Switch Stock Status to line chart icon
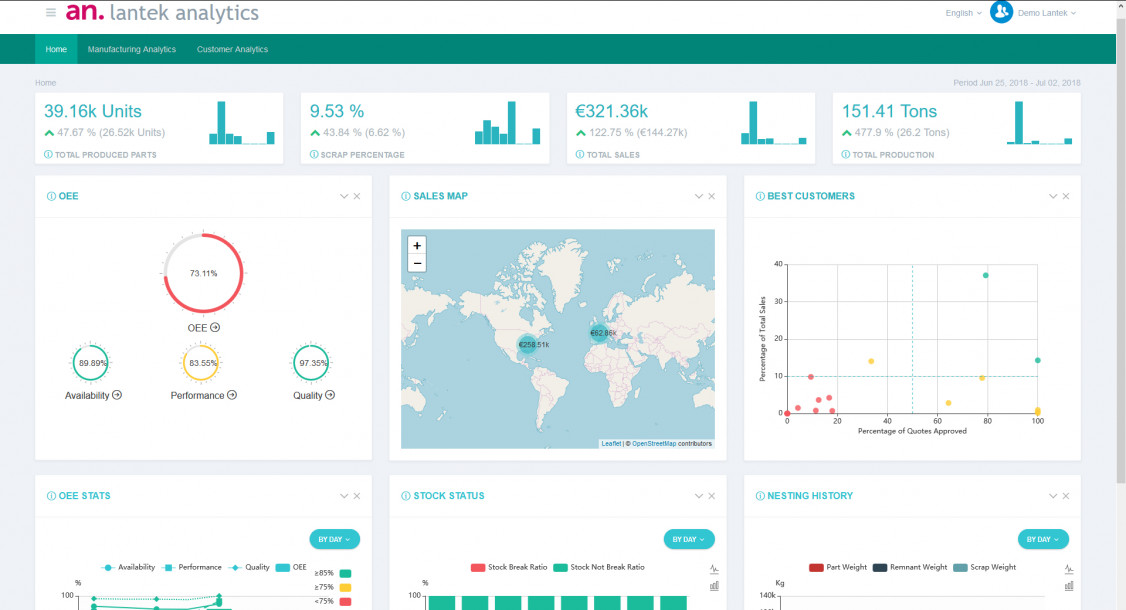This screenshot has height=610, width=1126. tap(714, 569)
